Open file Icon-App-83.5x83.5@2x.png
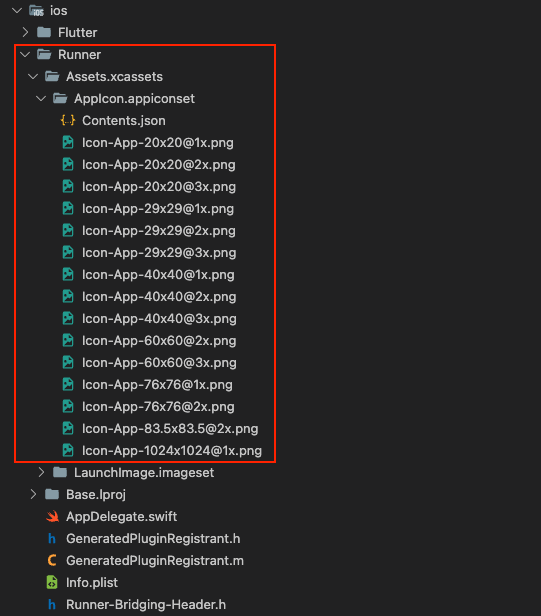 tap(170, 429)
